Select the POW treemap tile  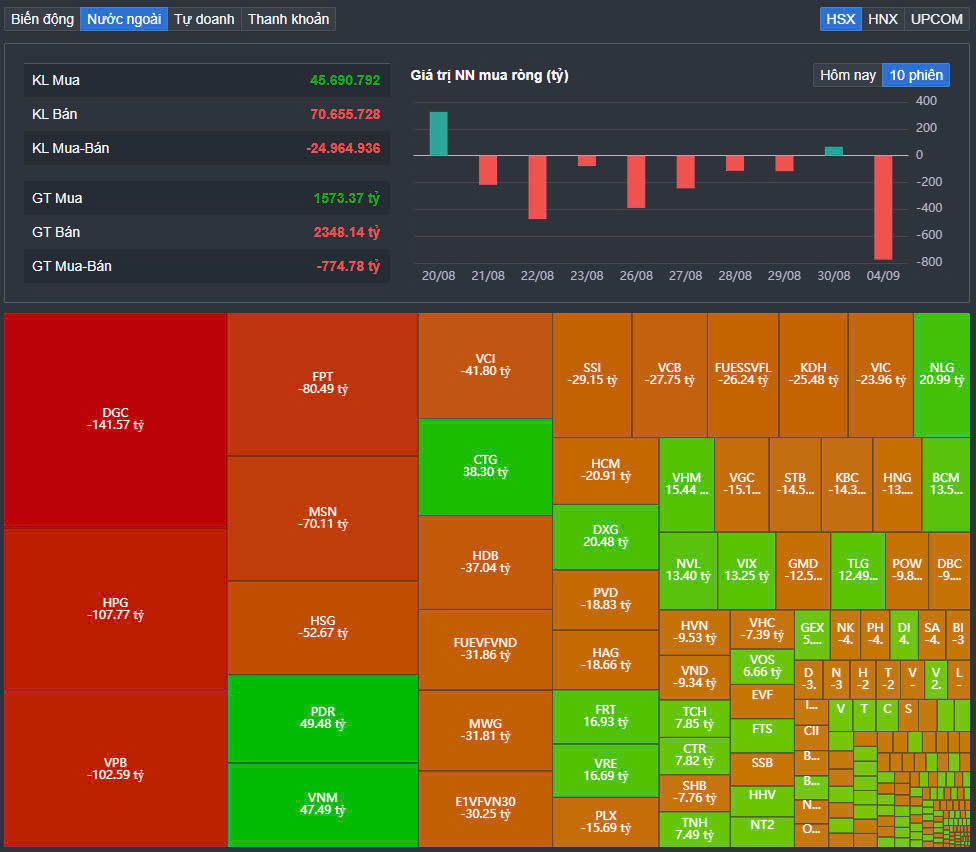[907, 570]
